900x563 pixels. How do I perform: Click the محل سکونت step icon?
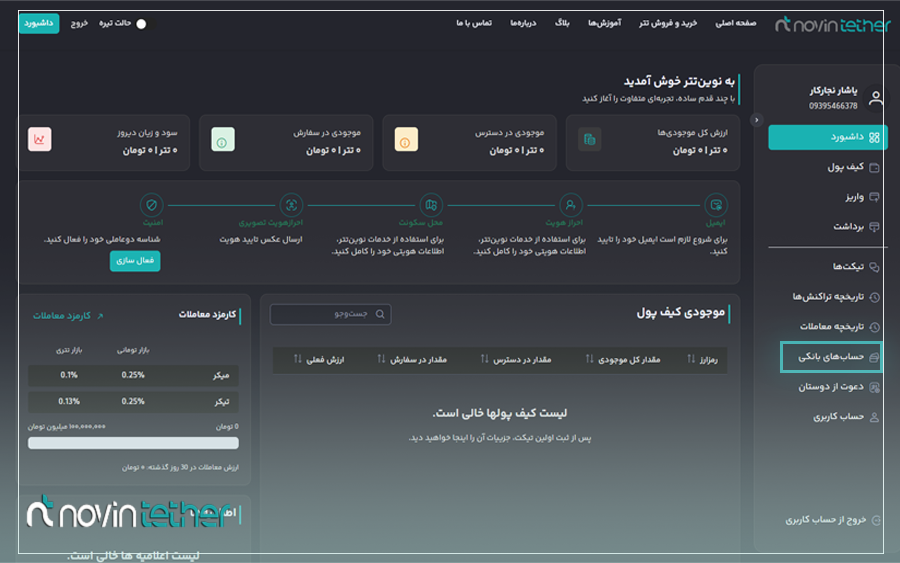(431, 205)
